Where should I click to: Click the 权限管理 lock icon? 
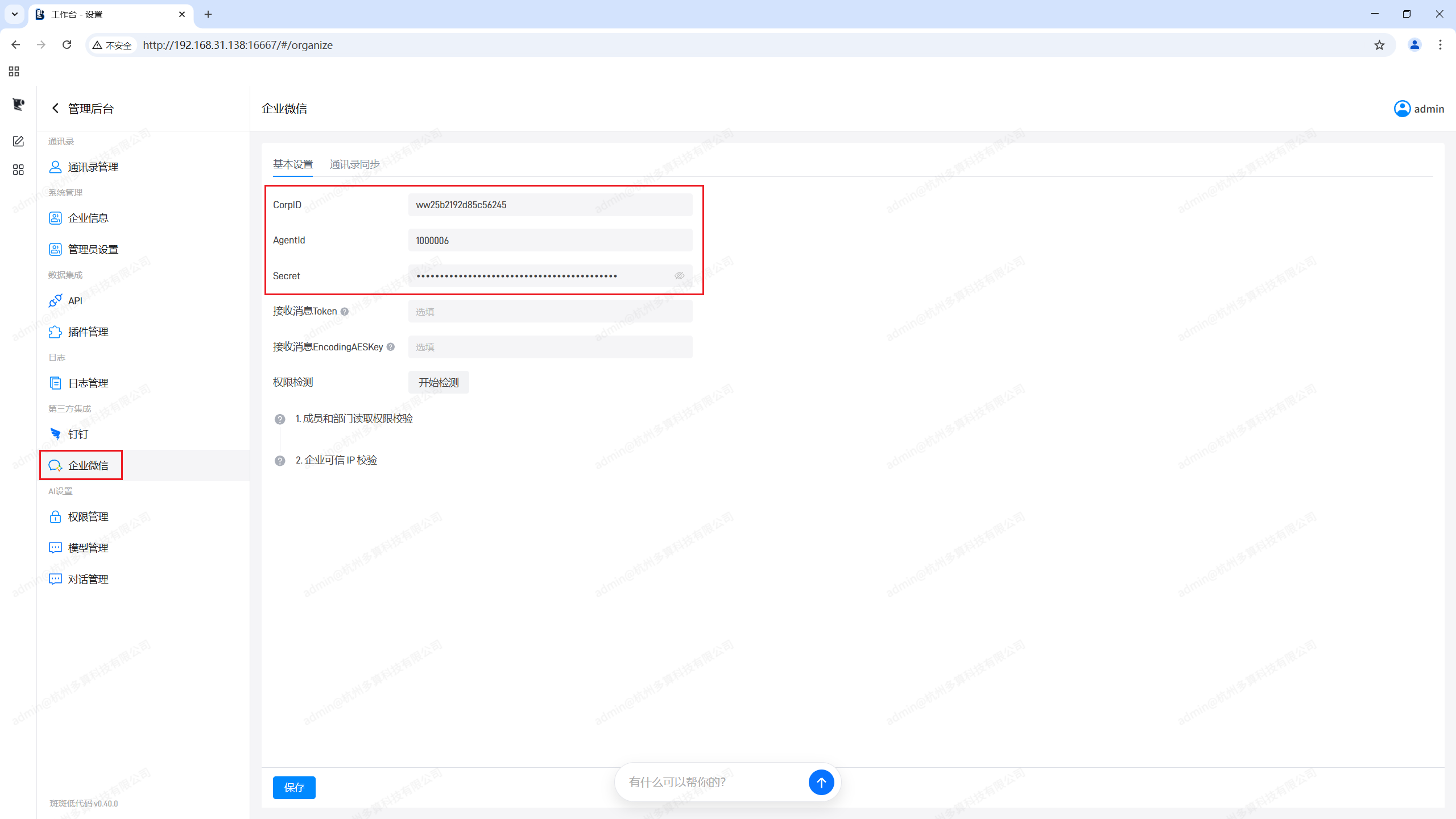55,516
